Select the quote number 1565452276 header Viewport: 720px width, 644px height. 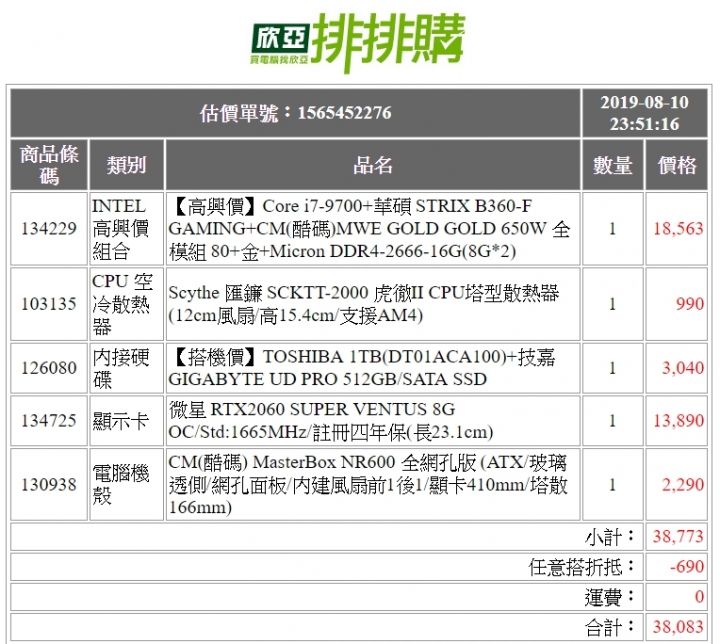(x=296, y=113)
